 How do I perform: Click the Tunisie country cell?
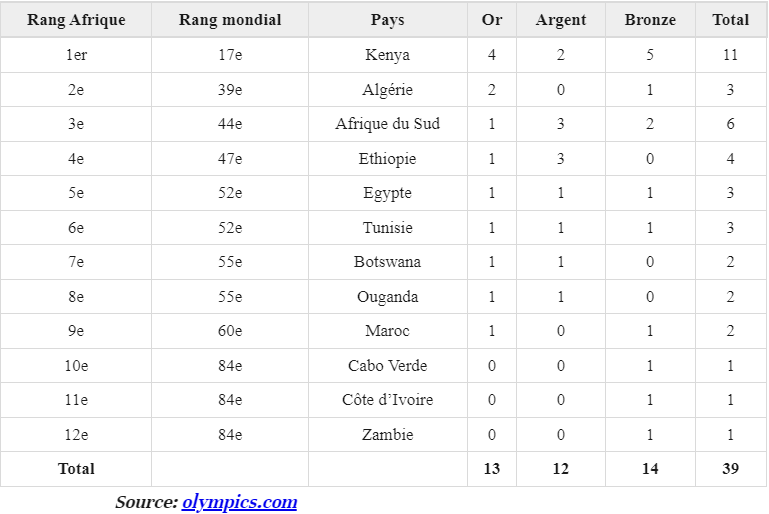387,228
